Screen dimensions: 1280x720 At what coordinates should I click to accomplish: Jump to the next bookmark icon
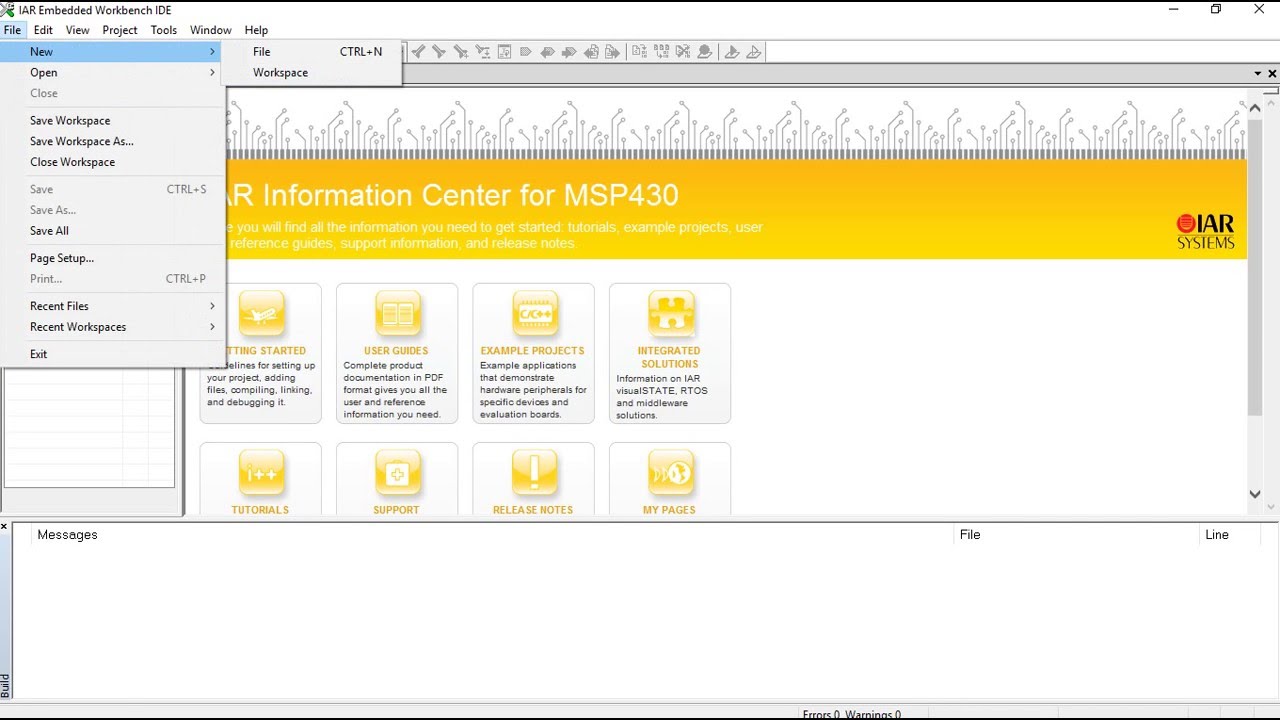pos(569,52)
